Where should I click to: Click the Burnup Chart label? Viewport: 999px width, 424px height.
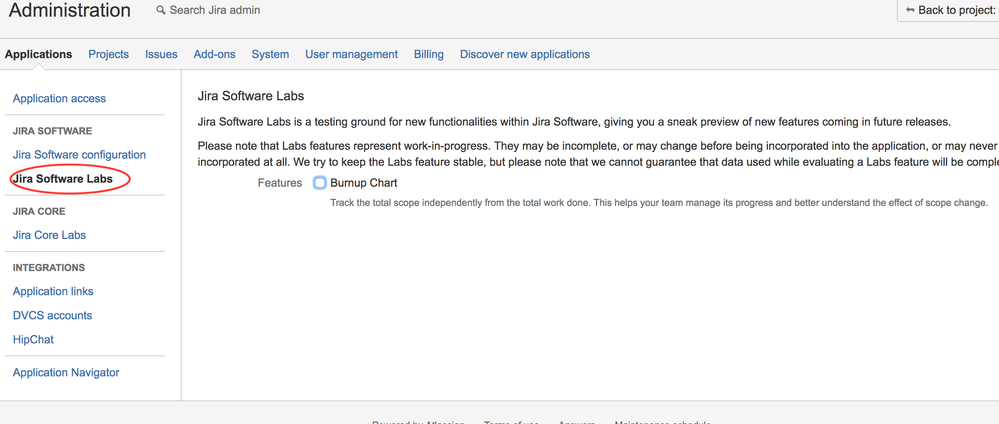(x=364, y=183)
